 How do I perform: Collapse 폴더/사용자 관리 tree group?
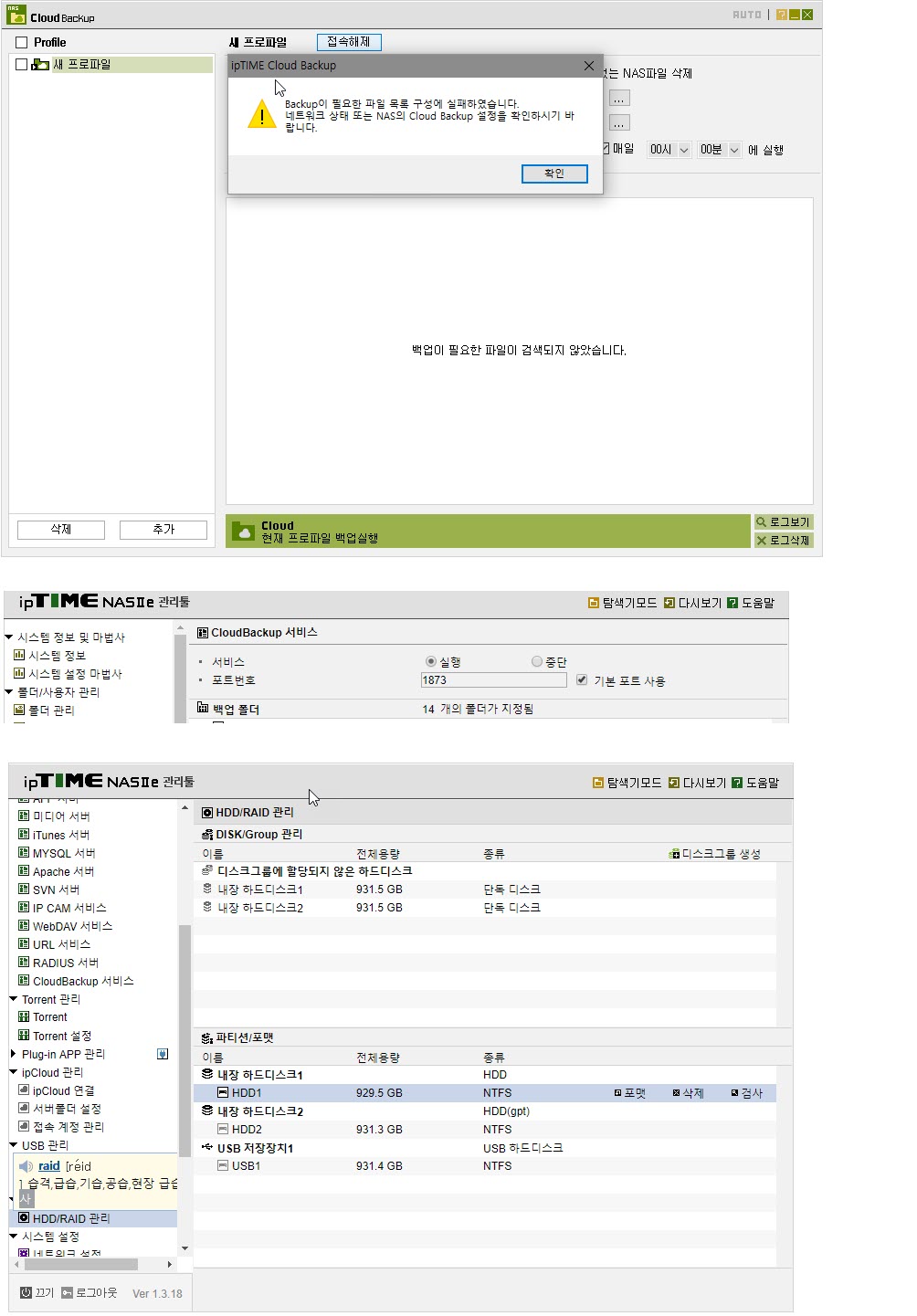9,692
